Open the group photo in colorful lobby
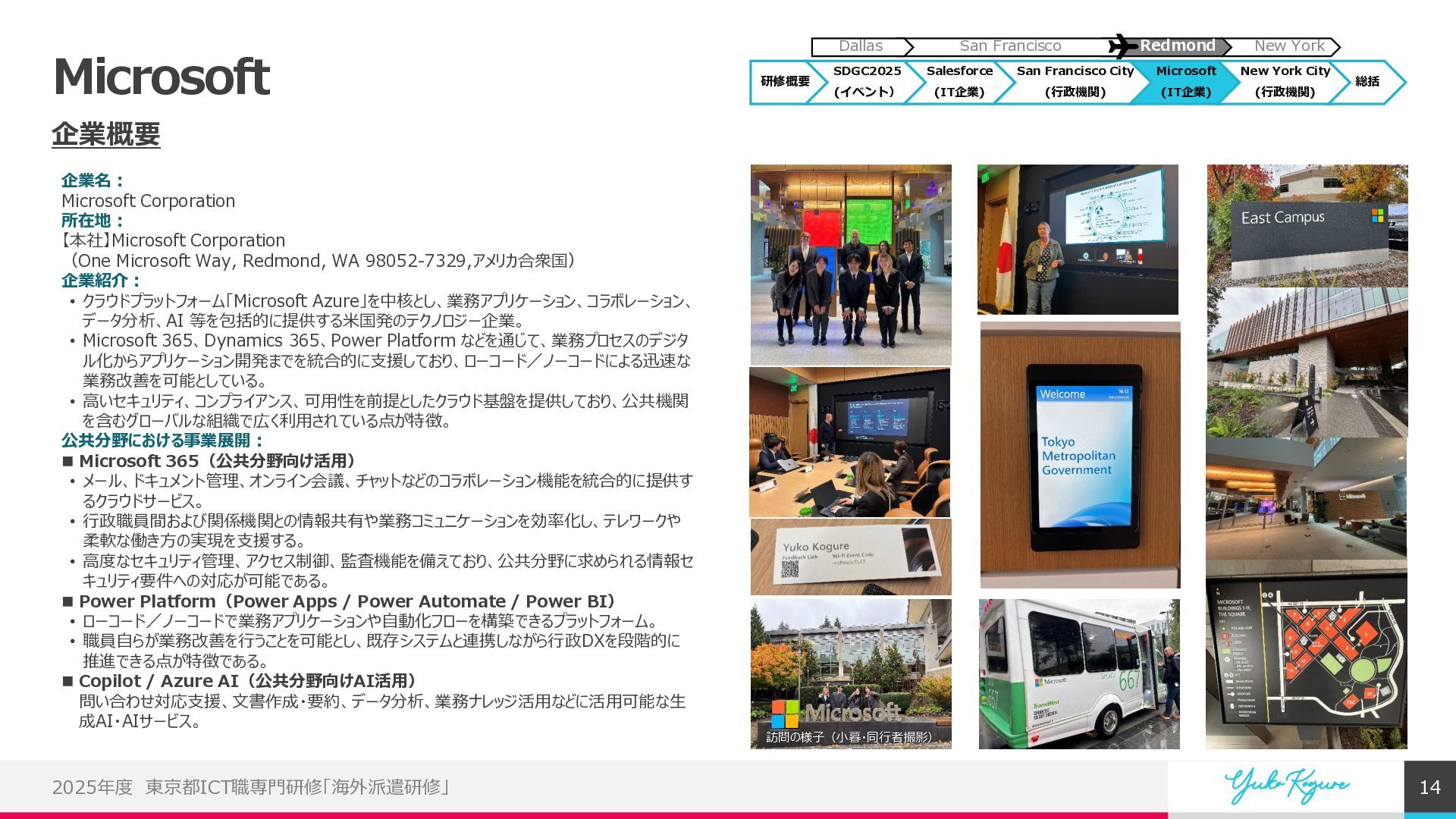This screenshot has width=1456, height=819. 851,265
